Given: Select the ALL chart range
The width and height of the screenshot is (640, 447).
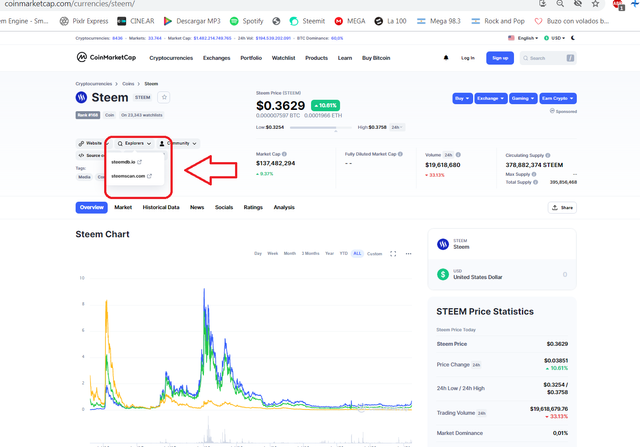Looking at the screenshot, I should pyautogui.click(x=357, y=254).
